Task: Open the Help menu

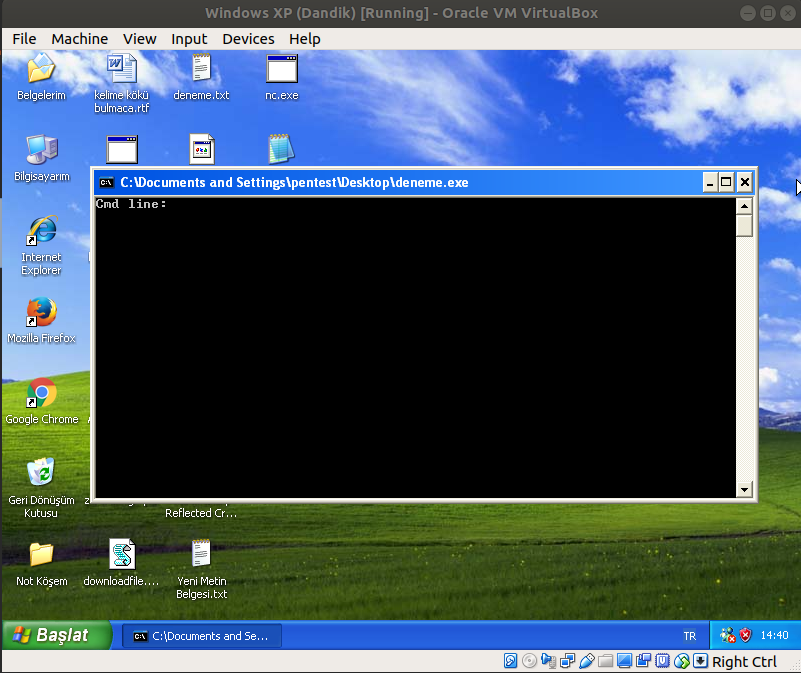Action: (x=304, y=39)
